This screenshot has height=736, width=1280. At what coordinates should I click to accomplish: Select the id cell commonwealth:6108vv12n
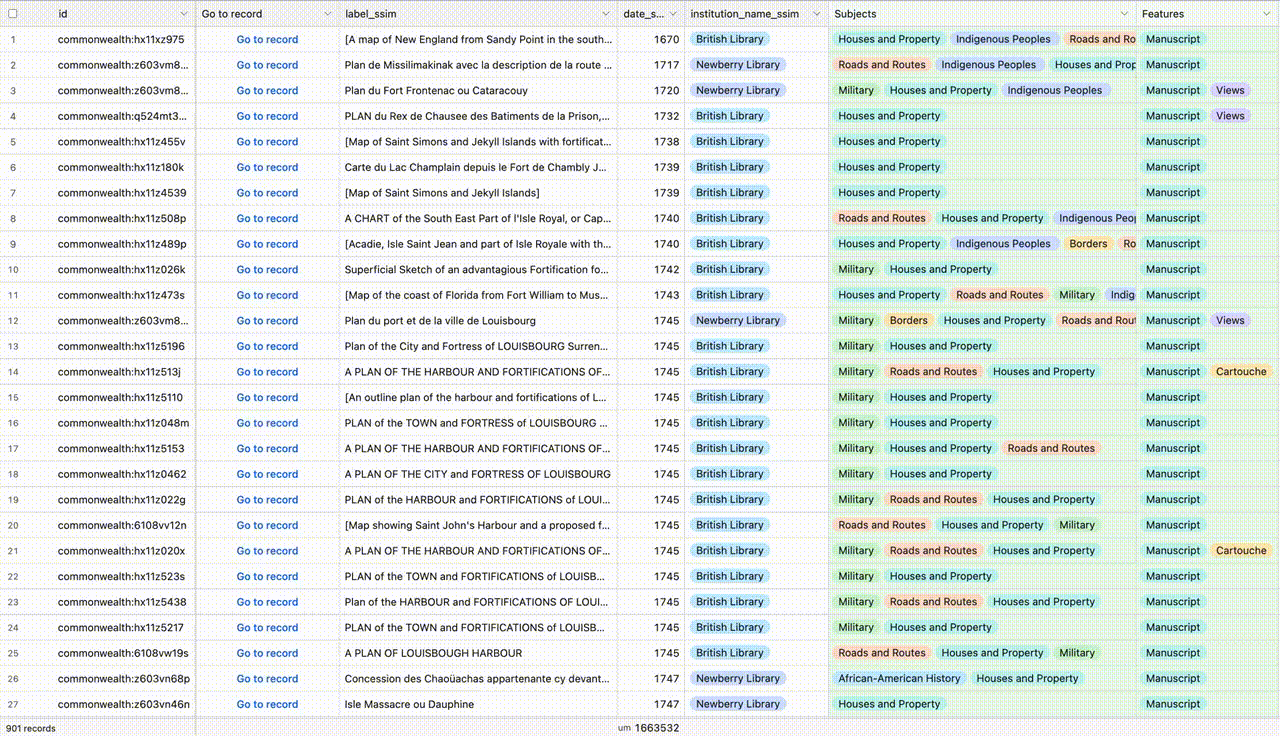[x=121, y=525]
